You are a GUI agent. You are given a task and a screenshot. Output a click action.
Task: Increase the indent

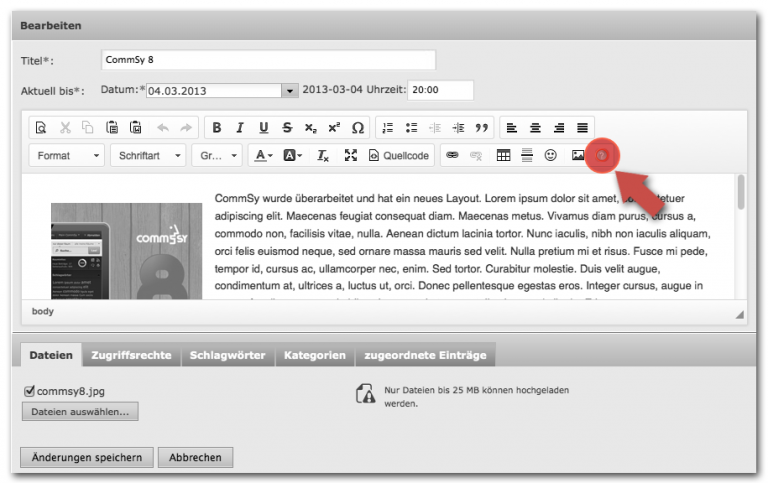click(458, 128)
